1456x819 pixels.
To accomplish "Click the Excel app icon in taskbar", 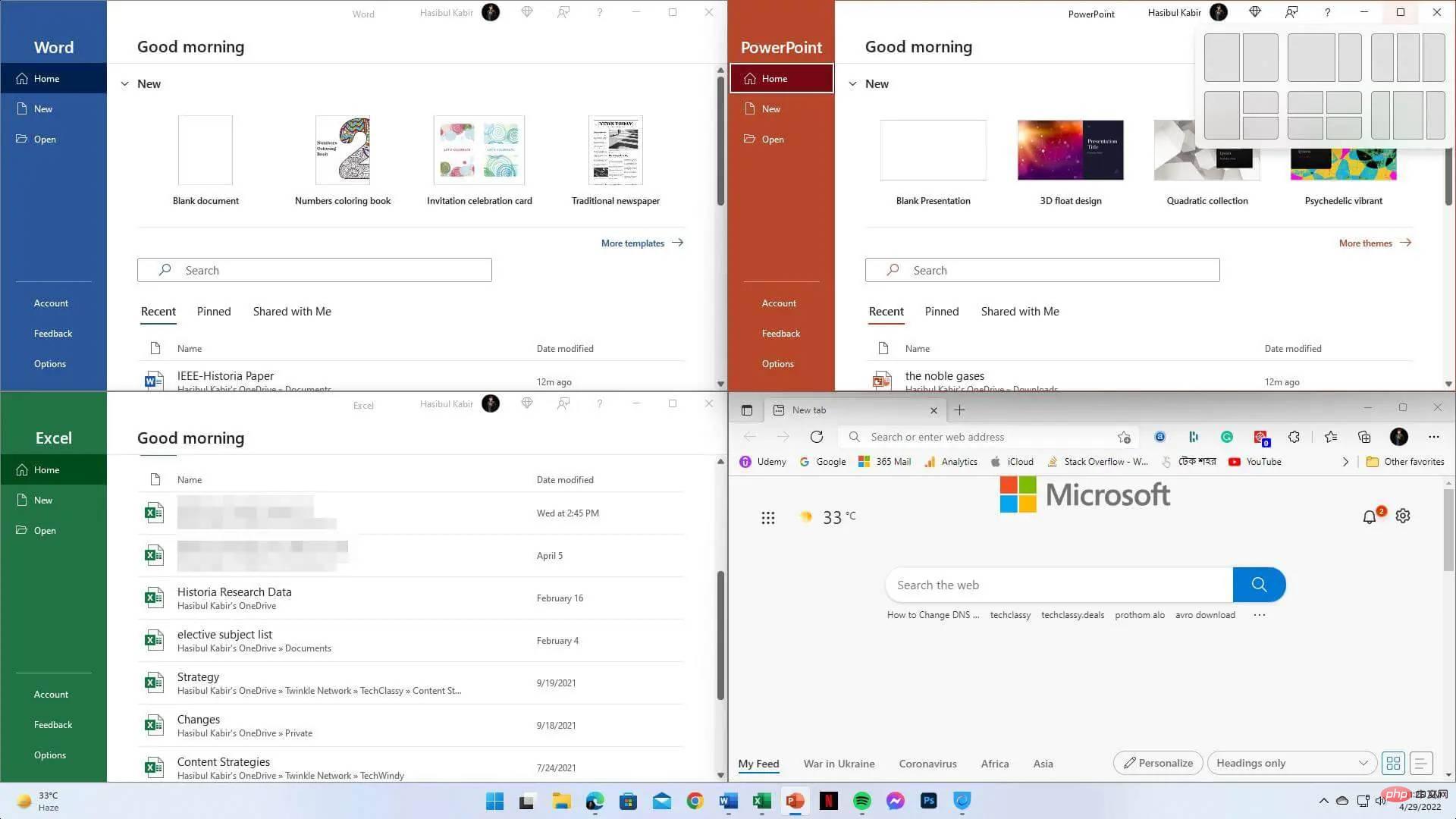I will (x=762, y=800).
